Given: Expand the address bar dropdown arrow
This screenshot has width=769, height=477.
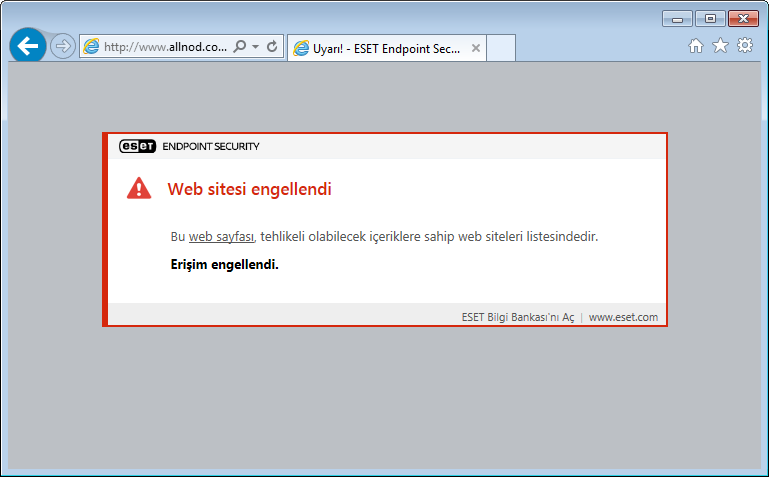Looking at the screenshot, I should click(256, 47).
